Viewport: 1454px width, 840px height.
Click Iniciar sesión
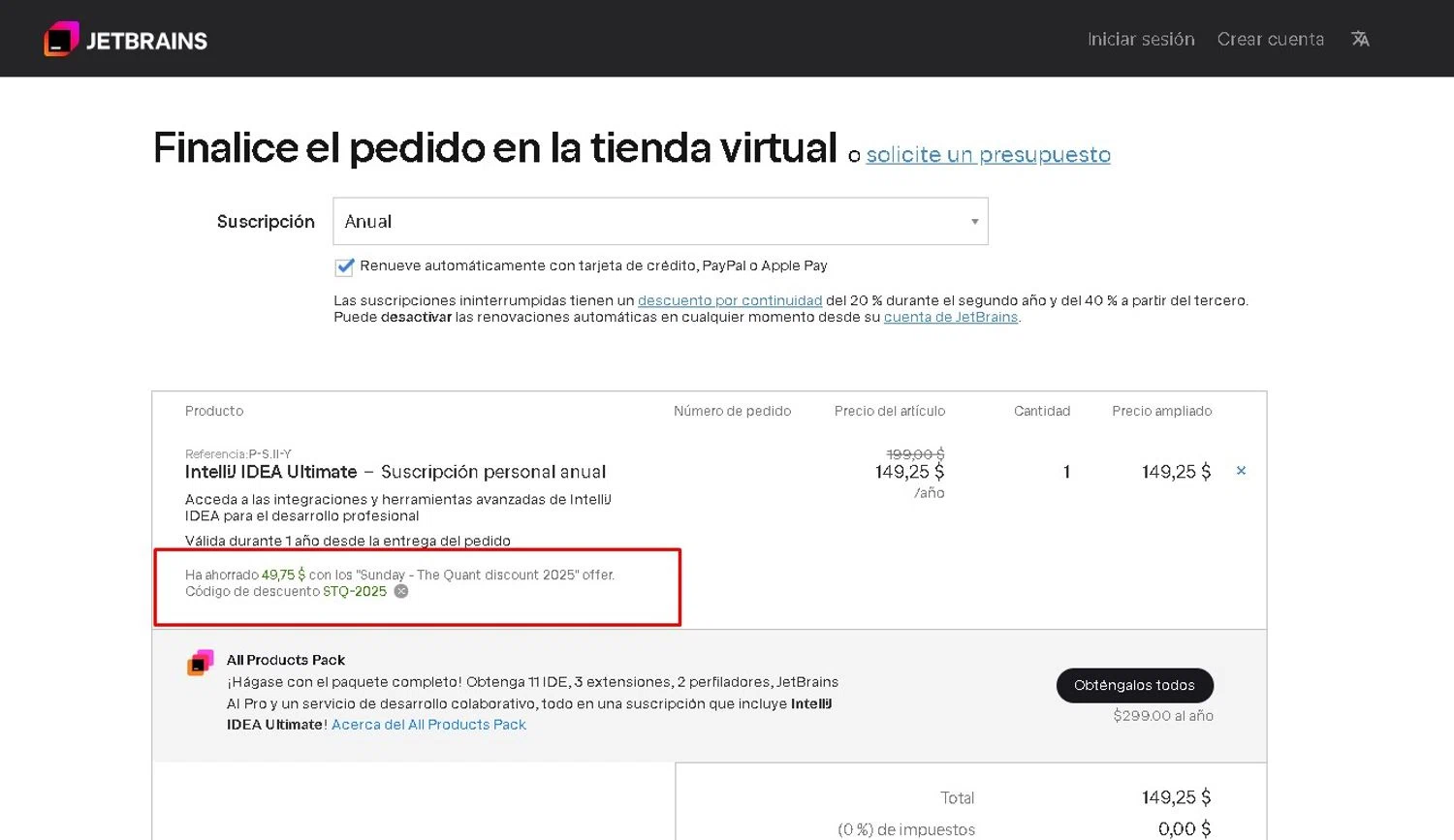point(1141,39)
